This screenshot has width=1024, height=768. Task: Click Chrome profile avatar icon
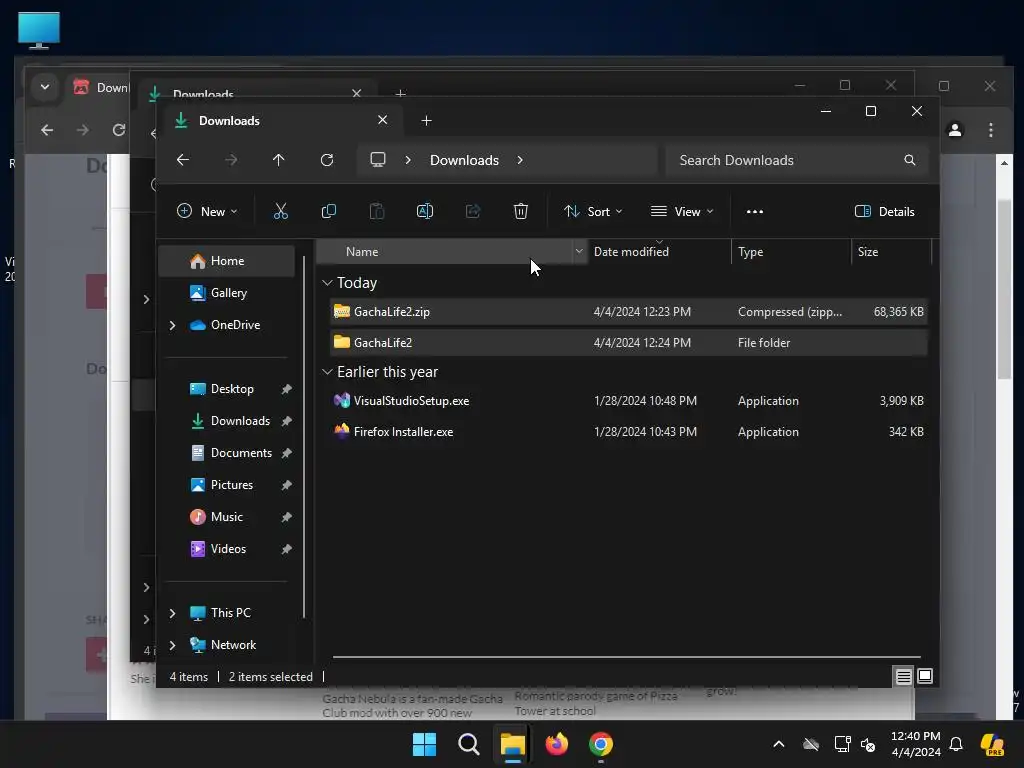click(x=955, y=130)
